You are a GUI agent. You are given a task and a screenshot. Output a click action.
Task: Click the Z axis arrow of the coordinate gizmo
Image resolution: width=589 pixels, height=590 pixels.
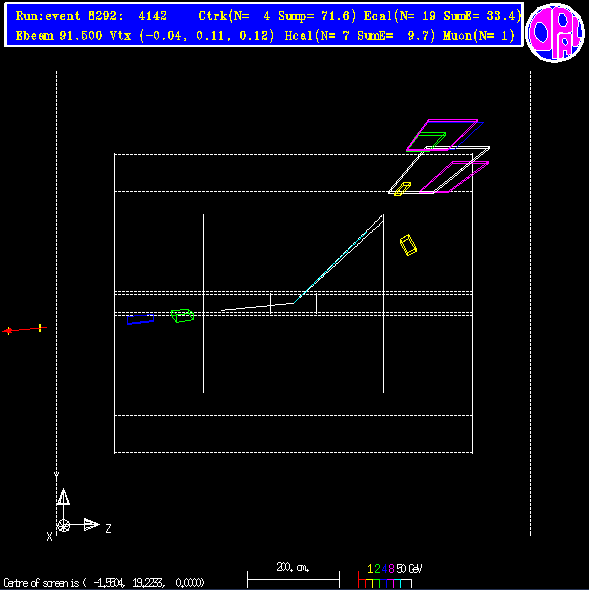coord(91,524)
